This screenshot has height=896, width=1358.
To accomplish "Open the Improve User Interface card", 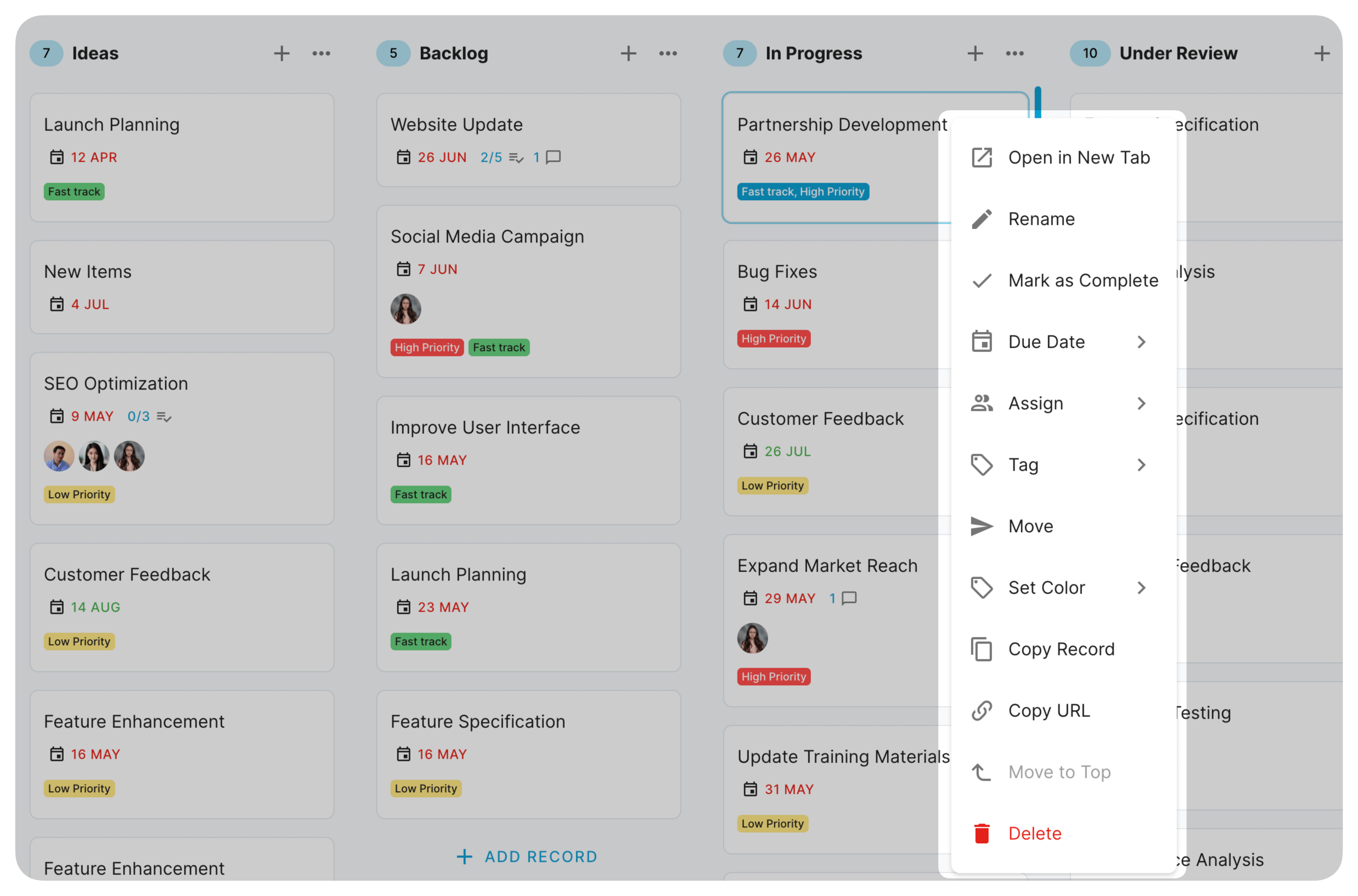I will click(528, 460).
